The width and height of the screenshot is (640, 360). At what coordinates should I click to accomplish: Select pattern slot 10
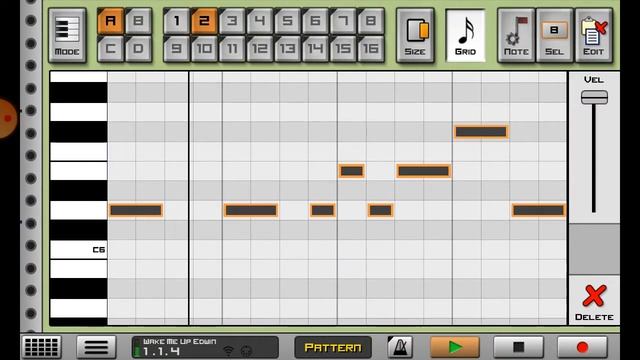[x=204, y=49]
